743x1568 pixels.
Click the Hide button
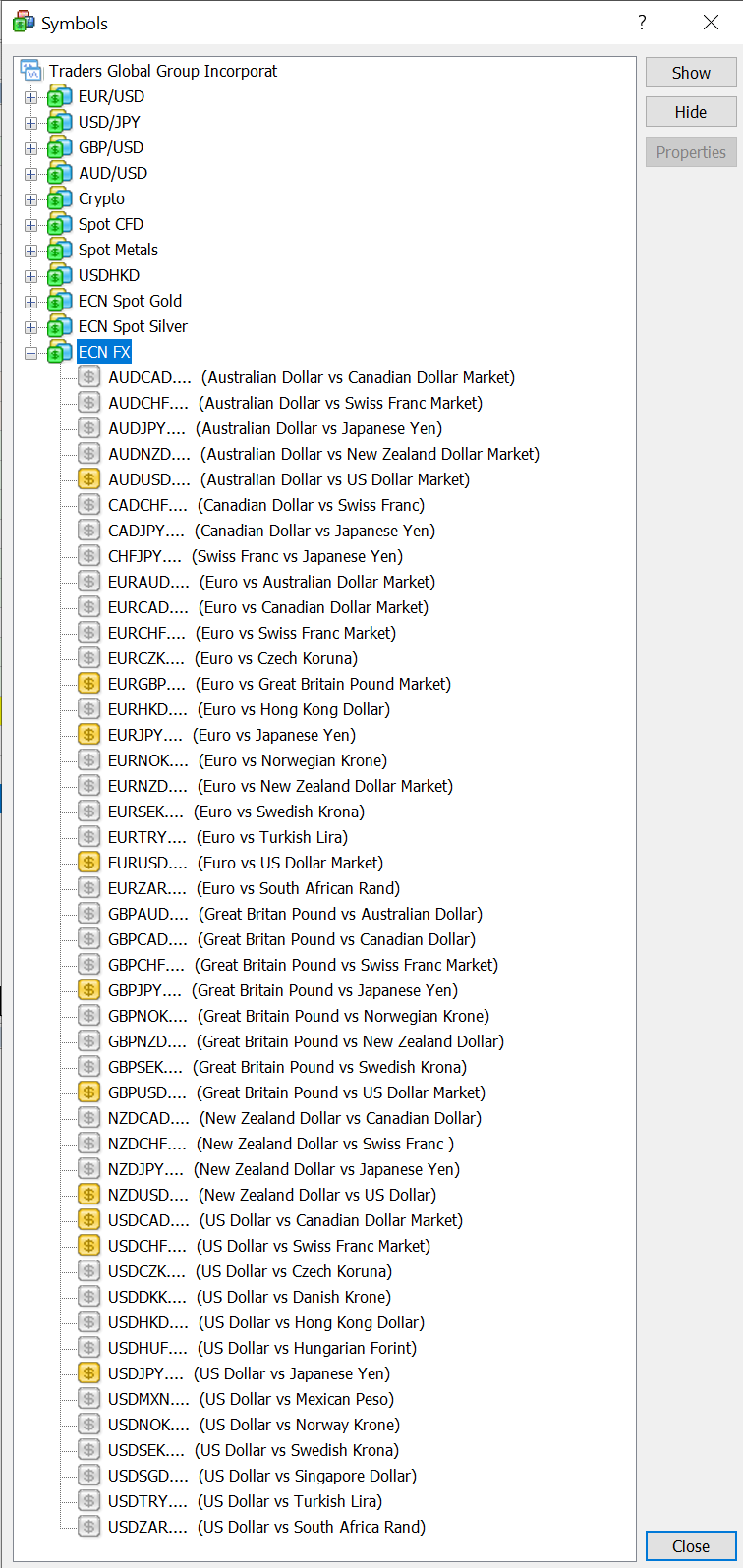click(x=691, y=112)
